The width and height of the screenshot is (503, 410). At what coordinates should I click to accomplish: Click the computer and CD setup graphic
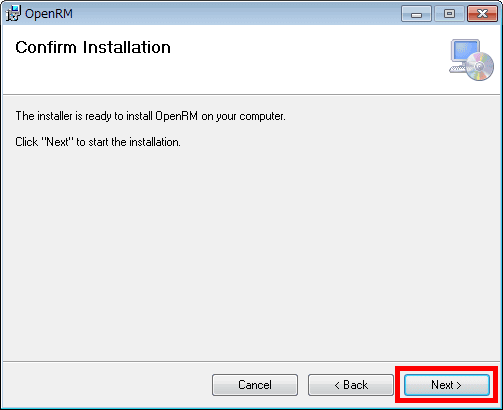coord(471,60)
